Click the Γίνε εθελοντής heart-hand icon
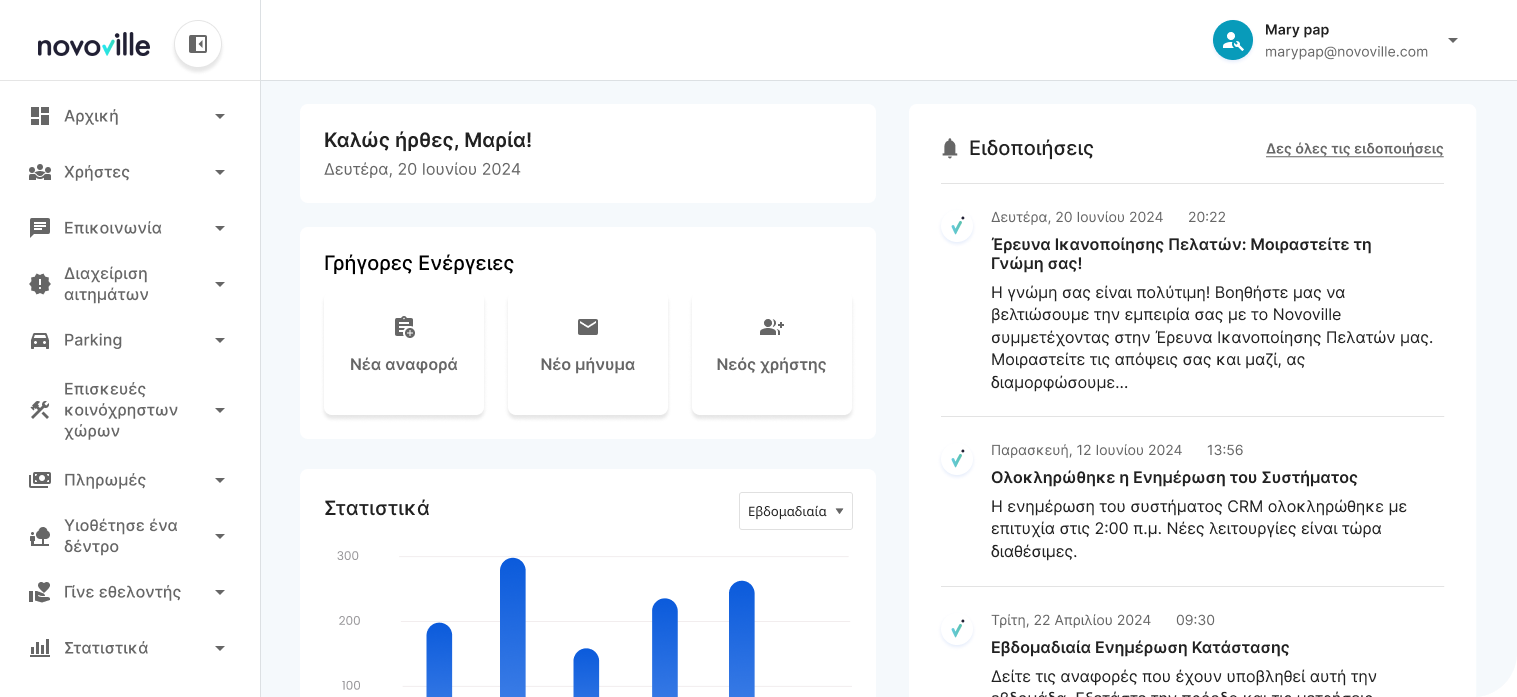This screenshot has width=1517, height=697. coord(40,592)
